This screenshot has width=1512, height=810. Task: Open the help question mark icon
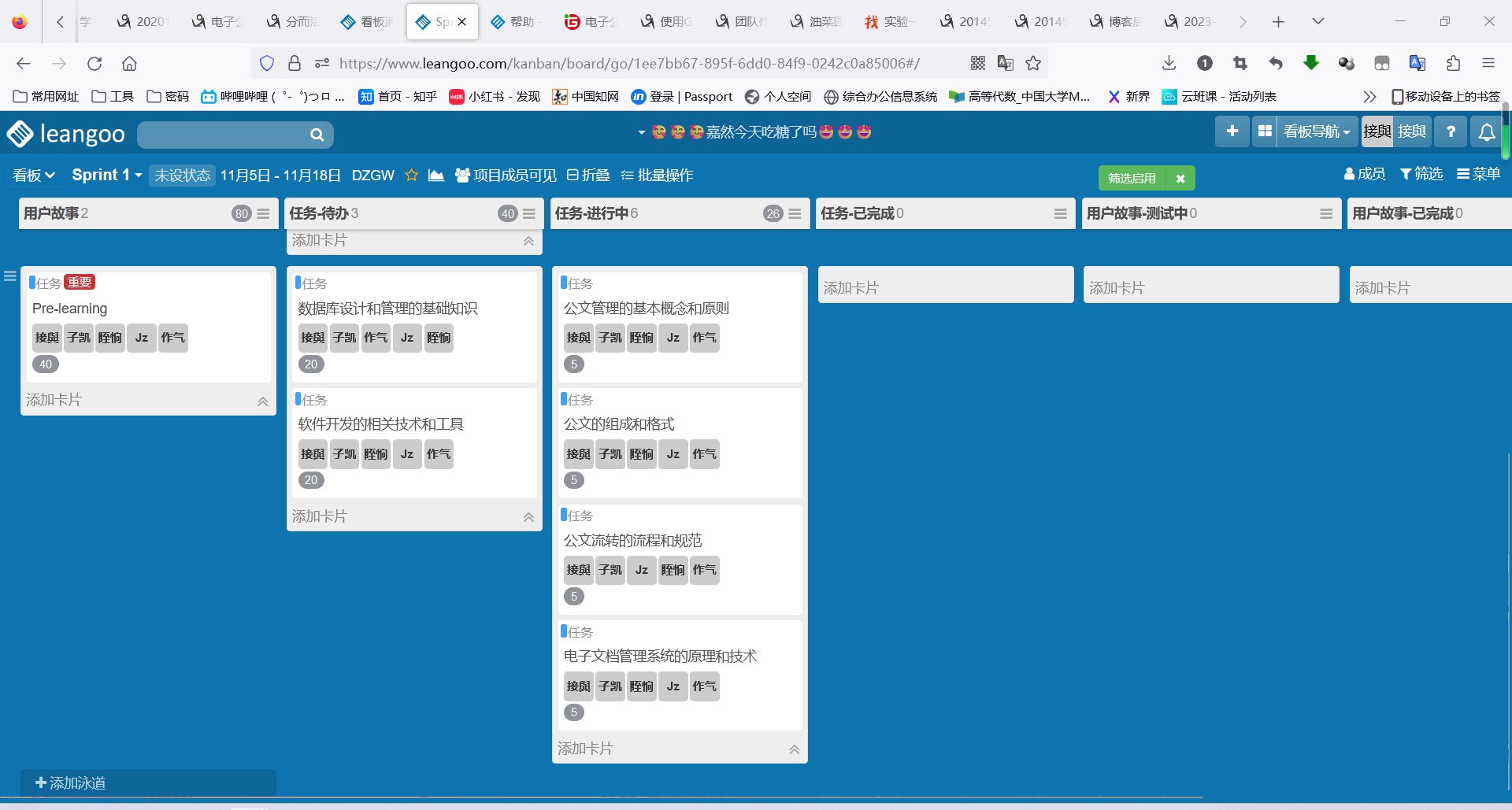coord(1451,131)
